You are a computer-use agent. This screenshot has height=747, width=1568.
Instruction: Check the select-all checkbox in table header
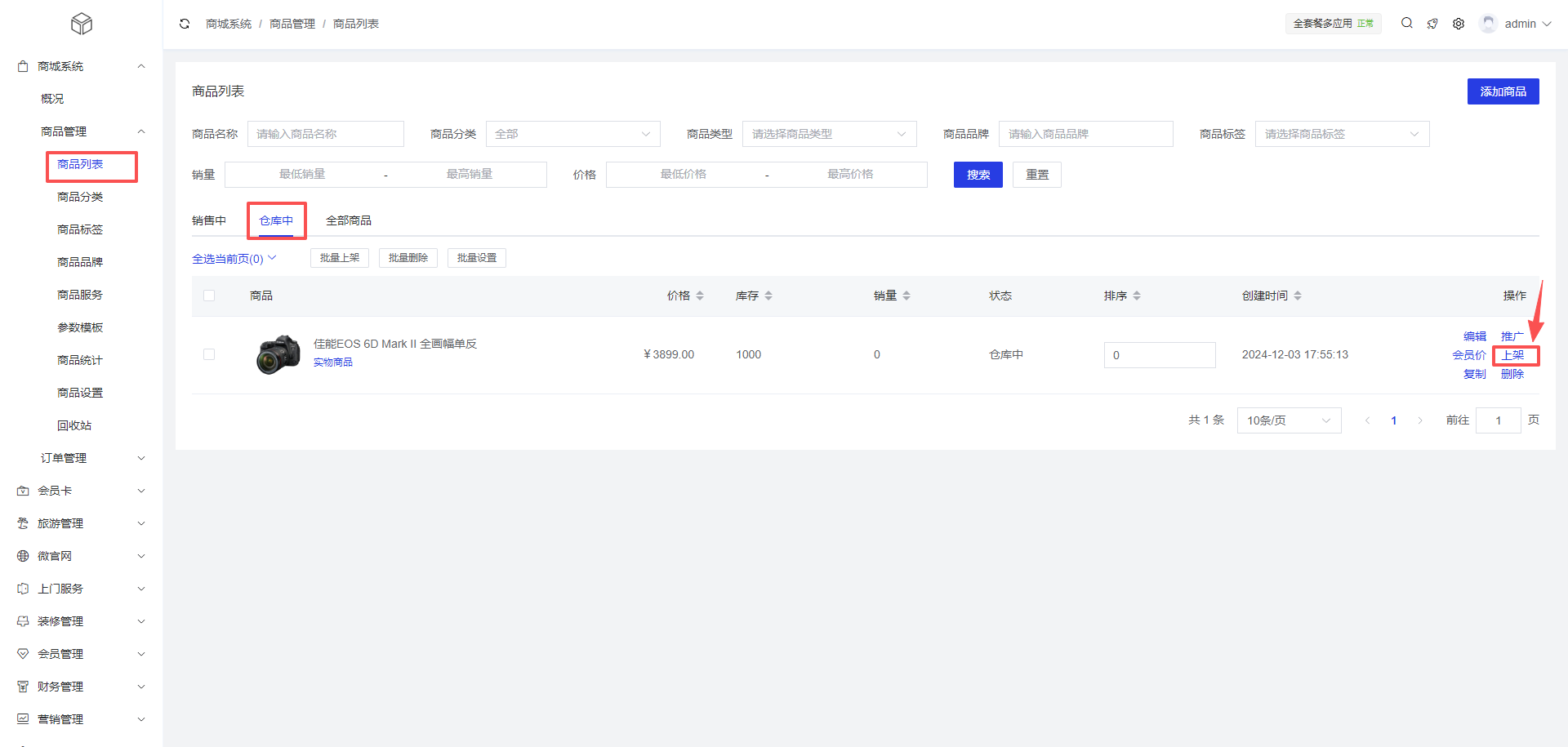pyautogui.click(x=209, y=296)
